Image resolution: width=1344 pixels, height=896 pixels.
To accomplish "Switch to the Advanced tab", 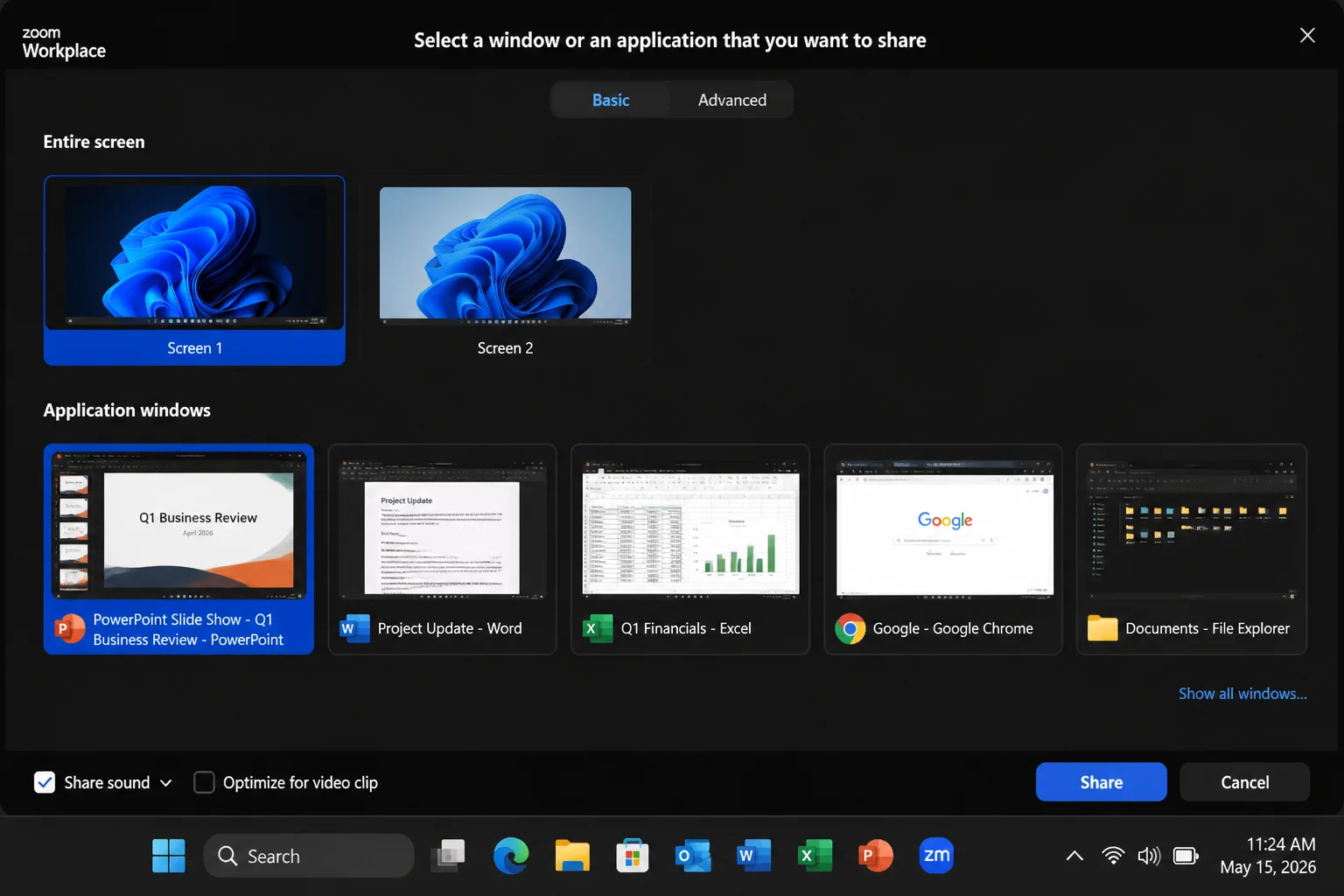I will coord(732,100).
